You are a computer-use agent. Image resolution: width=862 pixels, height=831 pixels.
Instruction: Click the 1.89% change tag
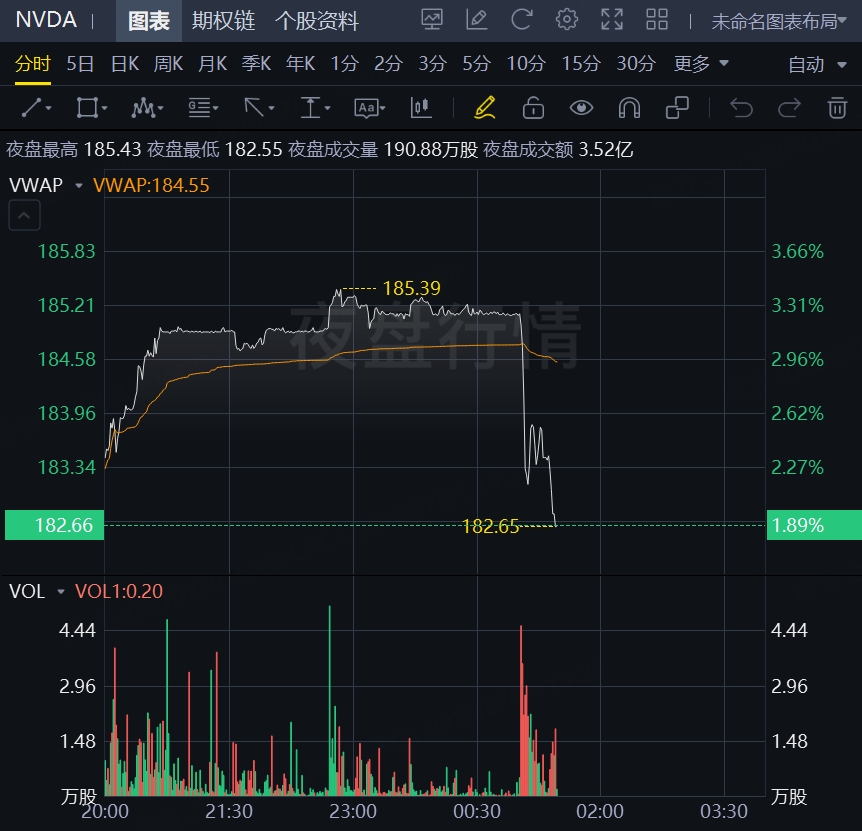click(x=814, y=525)
